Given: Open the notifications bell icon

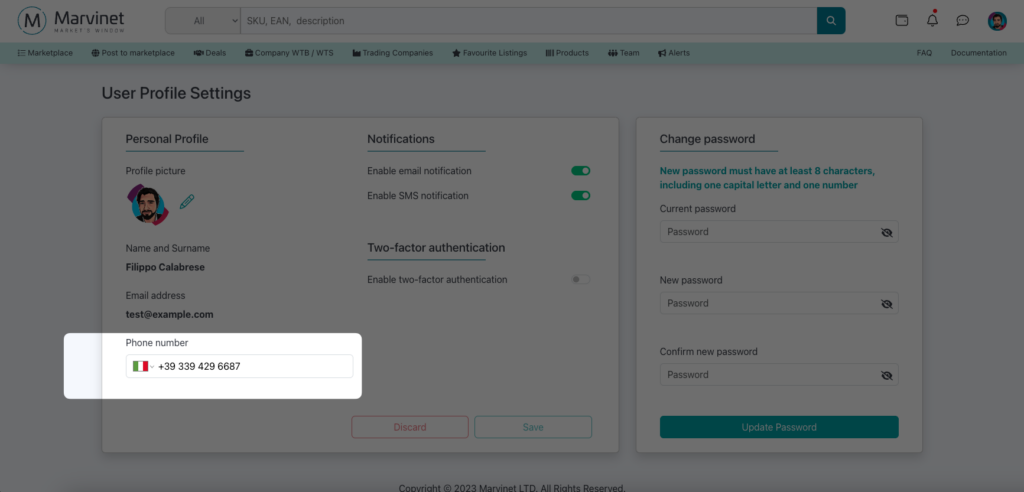Looking at the screenshot, I should coord(932,20).
